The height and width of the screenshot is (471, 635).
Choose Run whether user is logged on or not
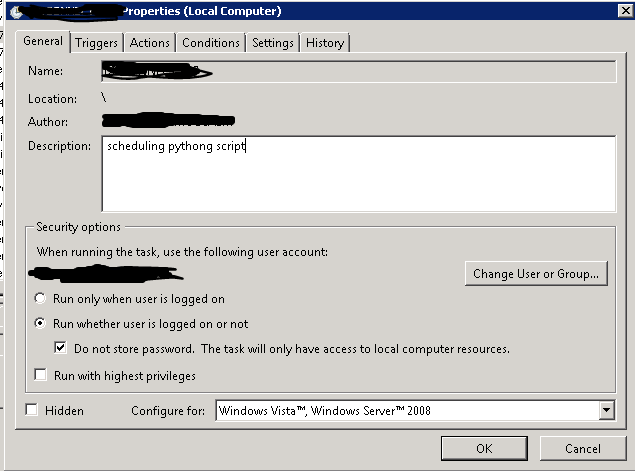[40, 324]
